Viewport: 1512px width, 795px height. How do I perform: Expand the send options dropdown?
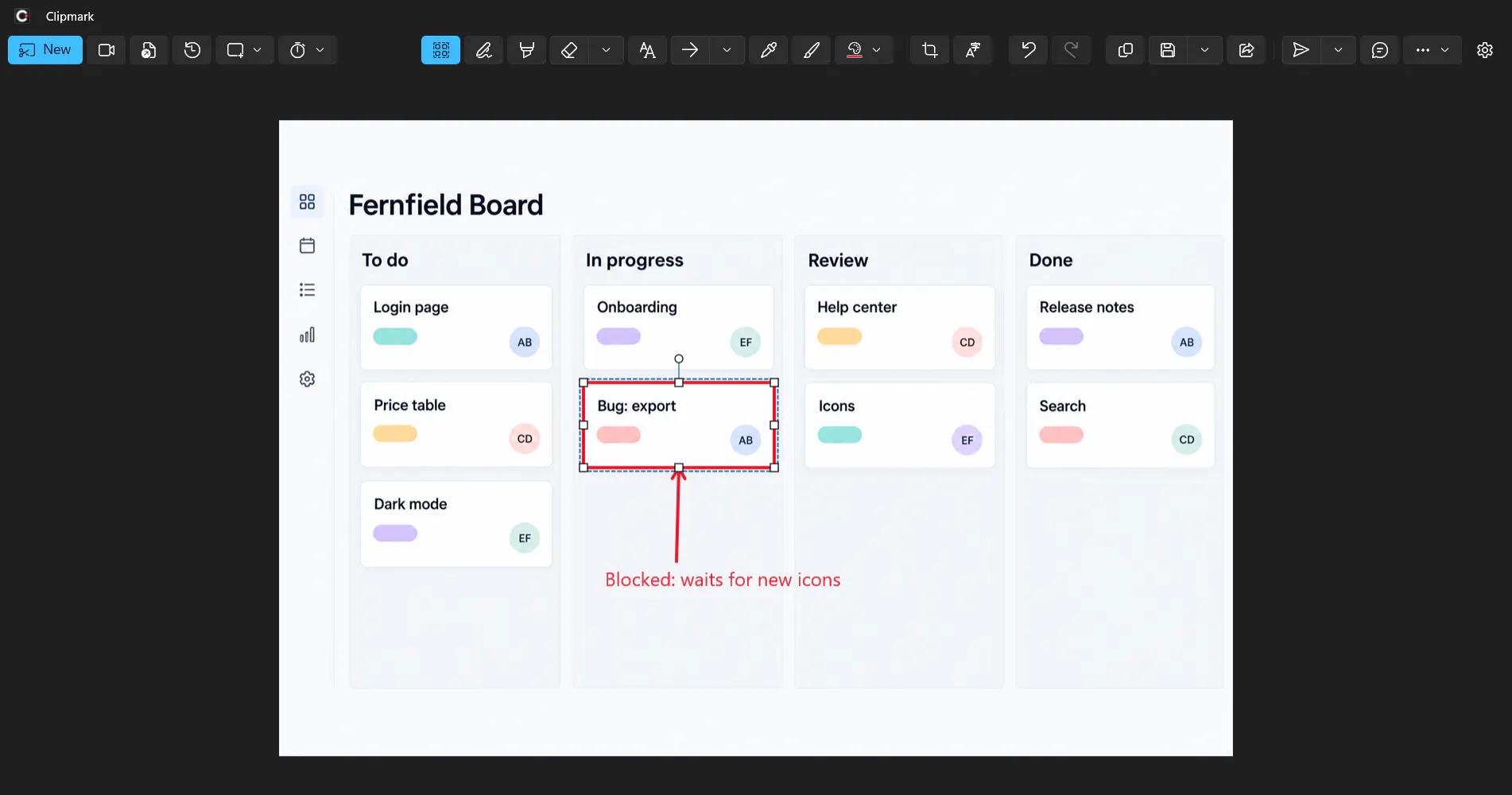(x=1339, y=50)
